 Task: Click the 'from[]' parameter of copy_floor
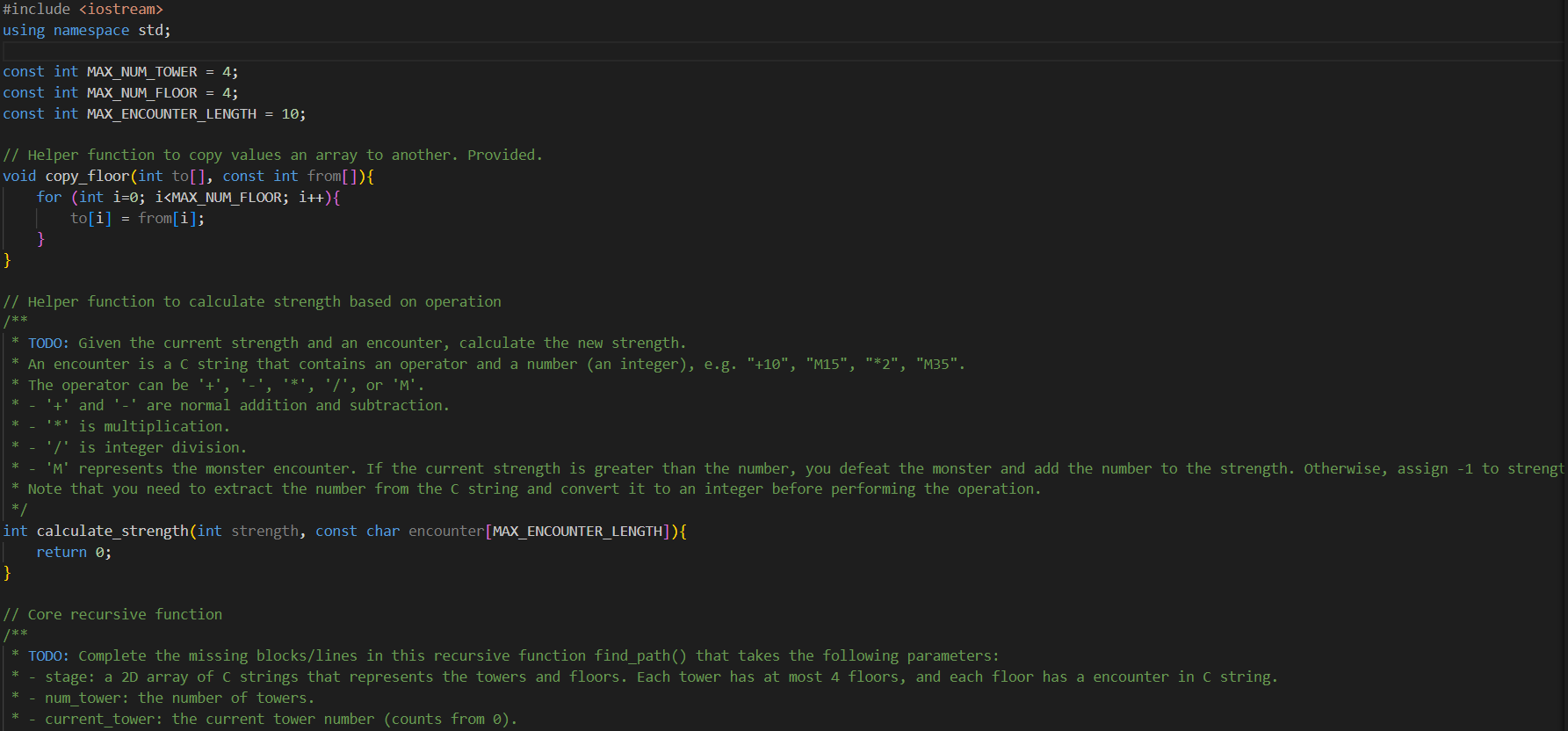(332, 177)
